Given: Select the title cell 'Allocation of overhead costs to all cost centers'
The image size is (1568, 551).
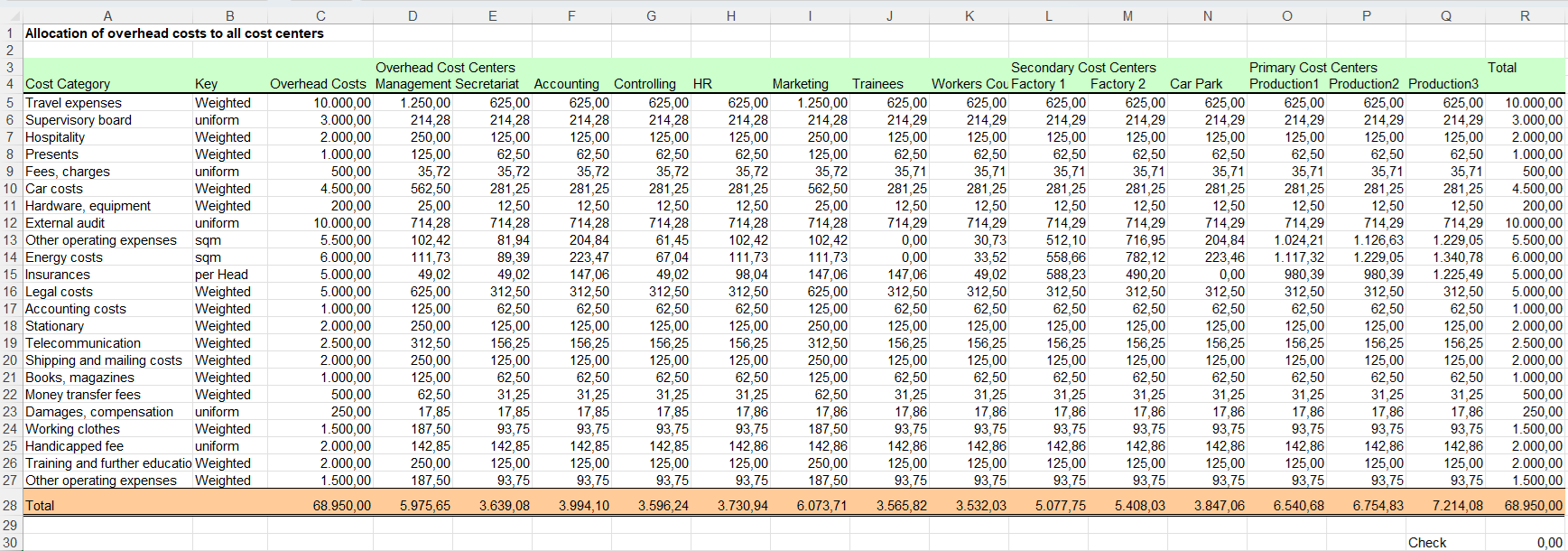Looking at the screenshot, I should click(x=174, y=33).
